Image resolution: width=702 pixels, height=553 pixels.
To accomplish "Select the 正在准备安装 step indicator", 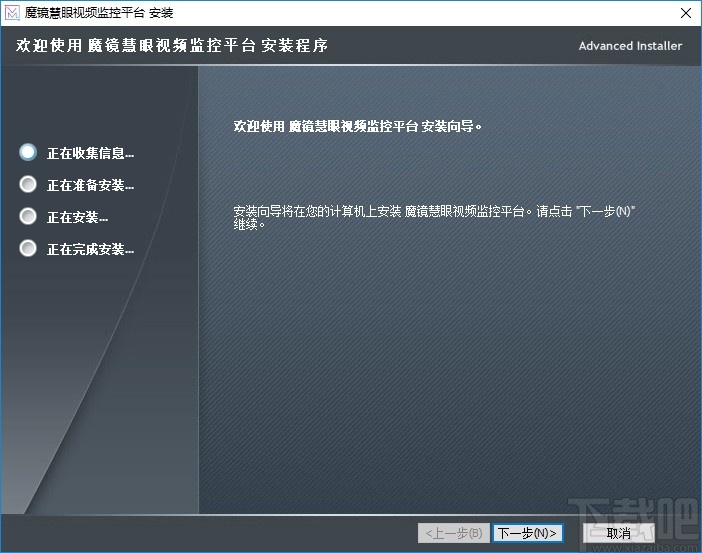I will coord(28,184).
